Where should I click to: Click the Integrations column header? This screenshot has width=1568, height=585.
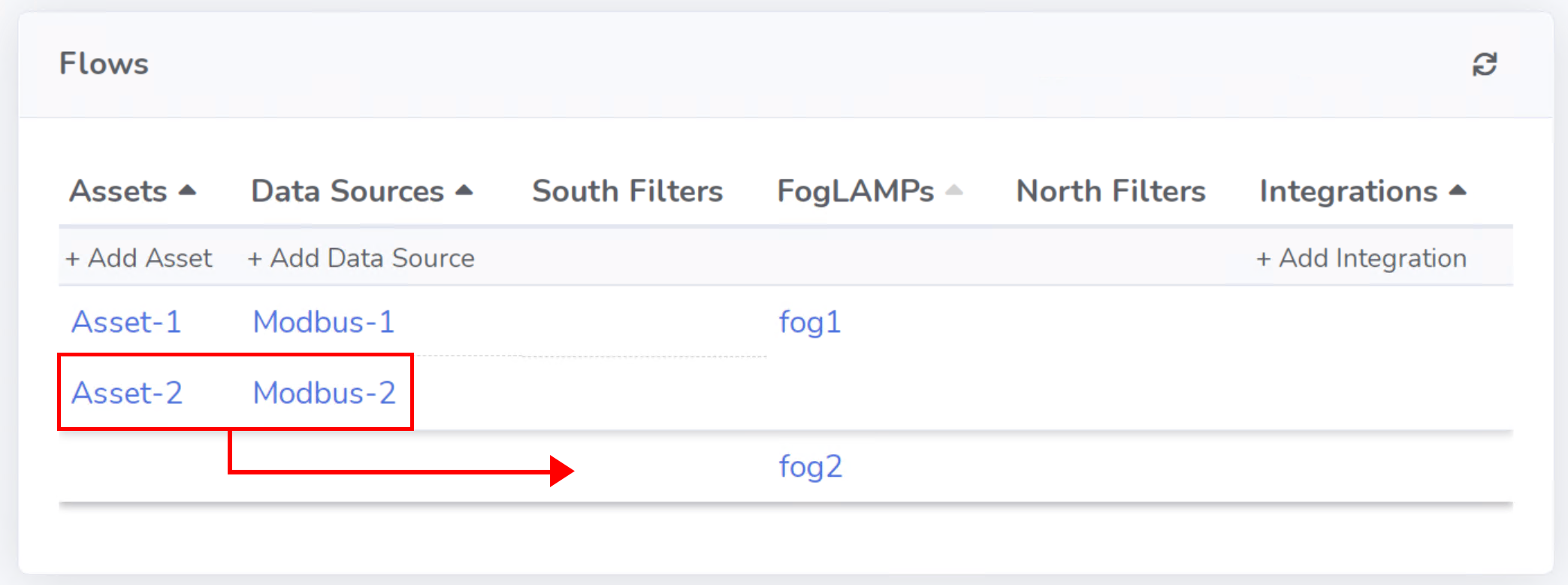pos(1349,191)
